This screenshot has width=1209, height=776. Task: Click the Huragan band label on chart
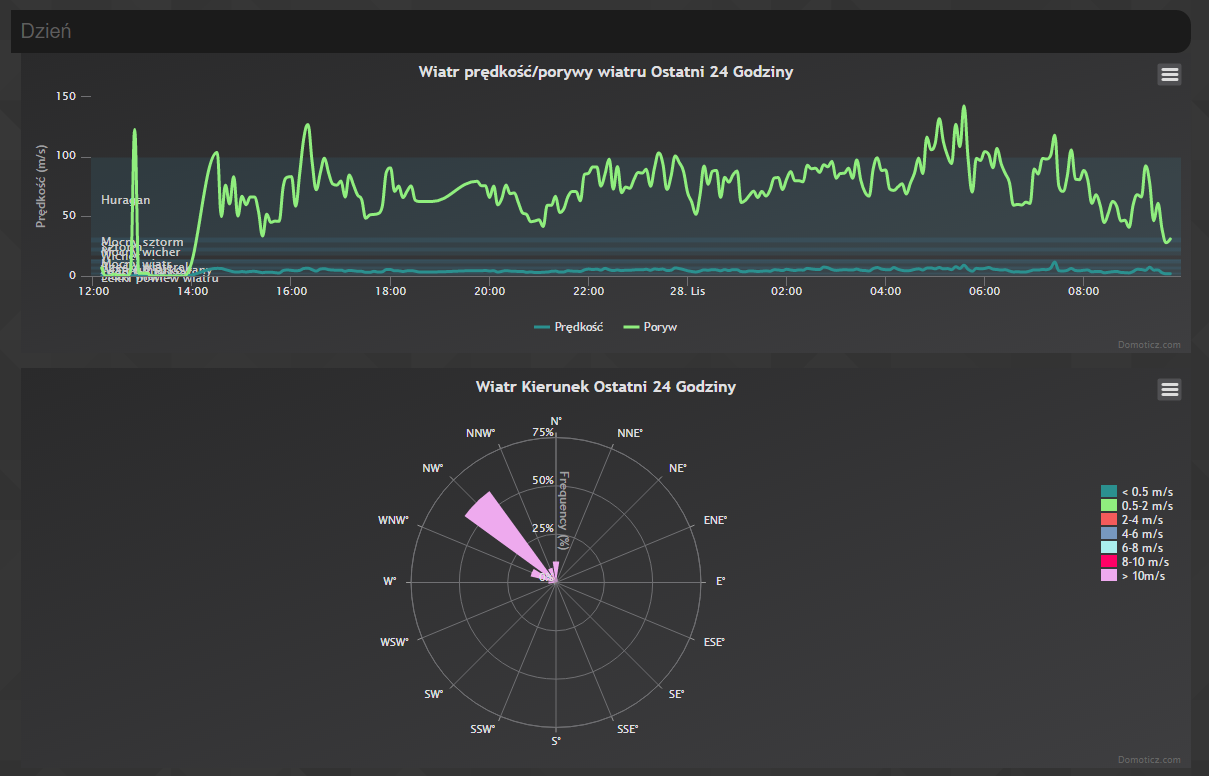pyautogui.click(x=125, y=200)
